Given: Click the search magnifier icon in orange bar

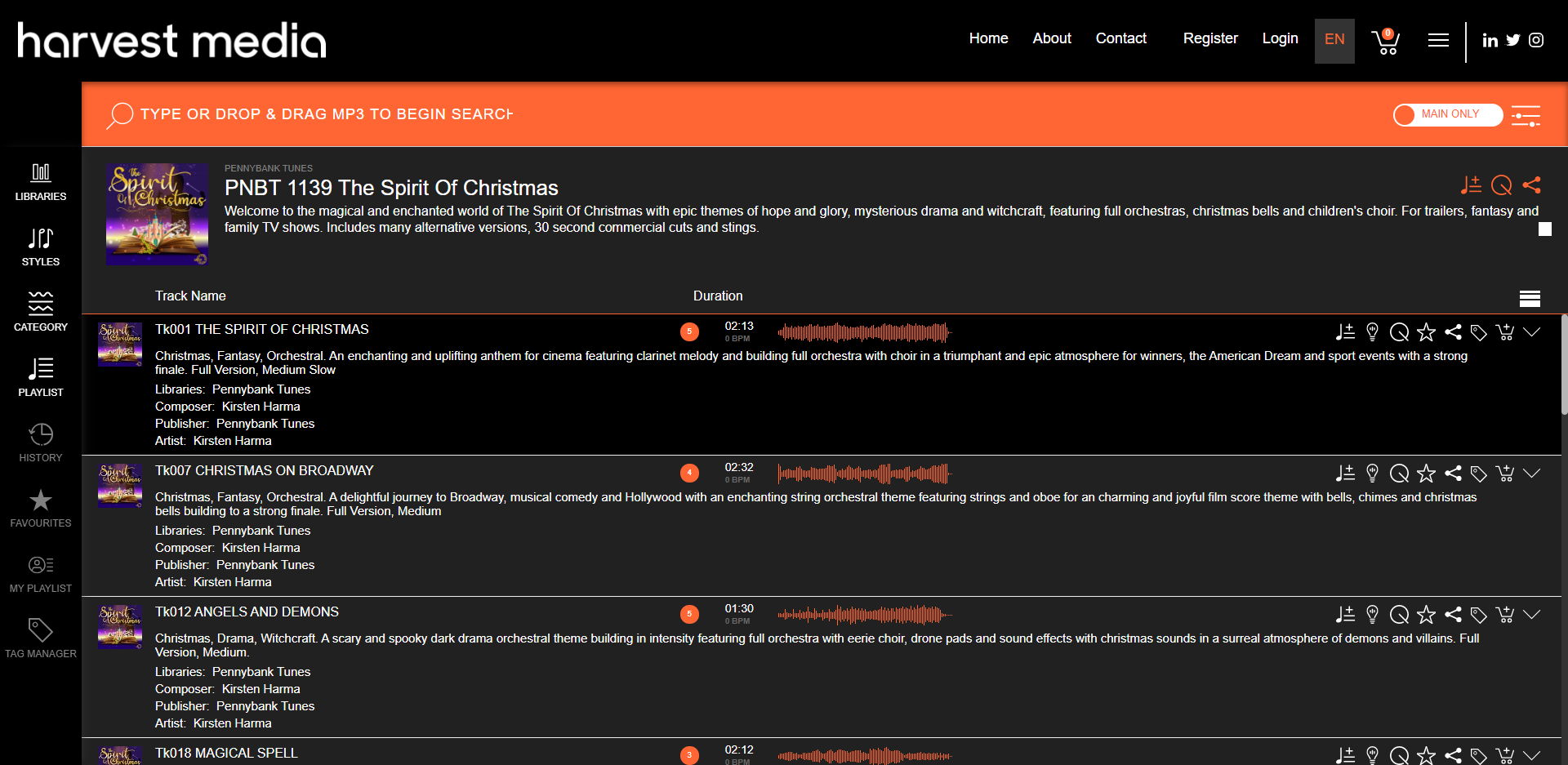Looking at the screenshot, I should 119,115.
